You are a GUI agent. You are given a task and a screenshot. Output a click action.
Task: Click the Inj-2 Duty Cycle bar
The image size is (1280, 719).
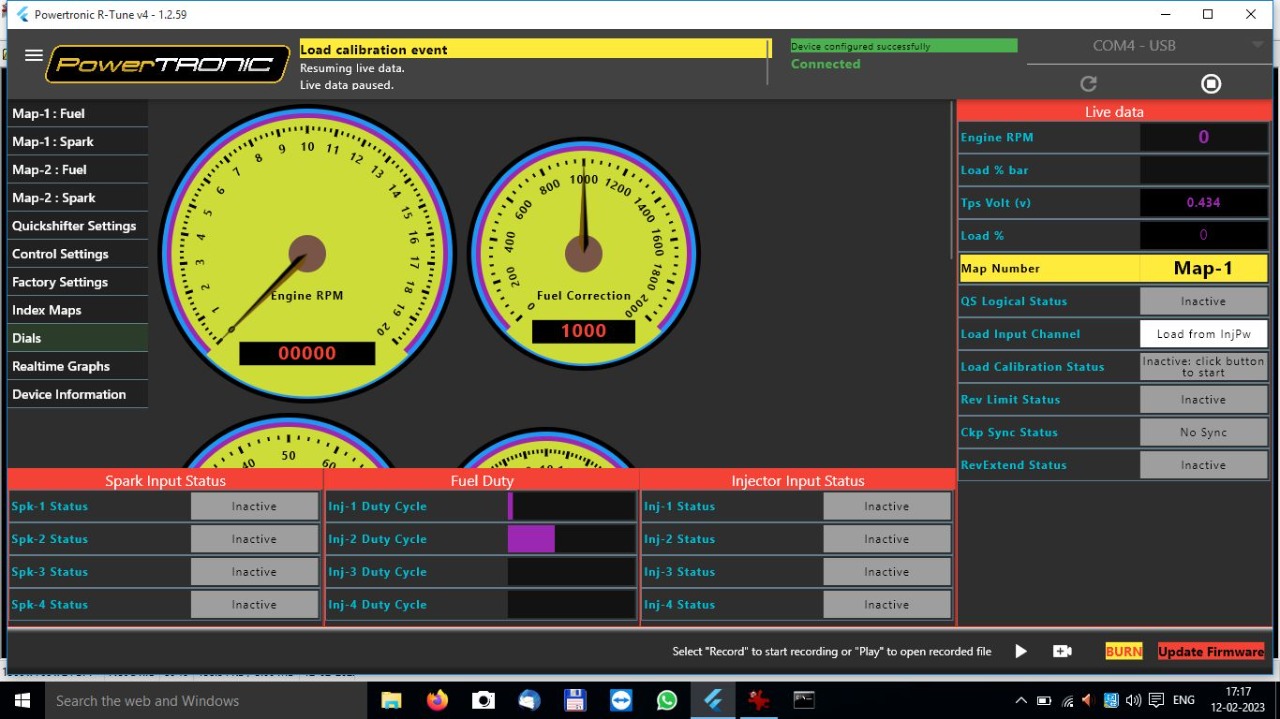[571, 539]
